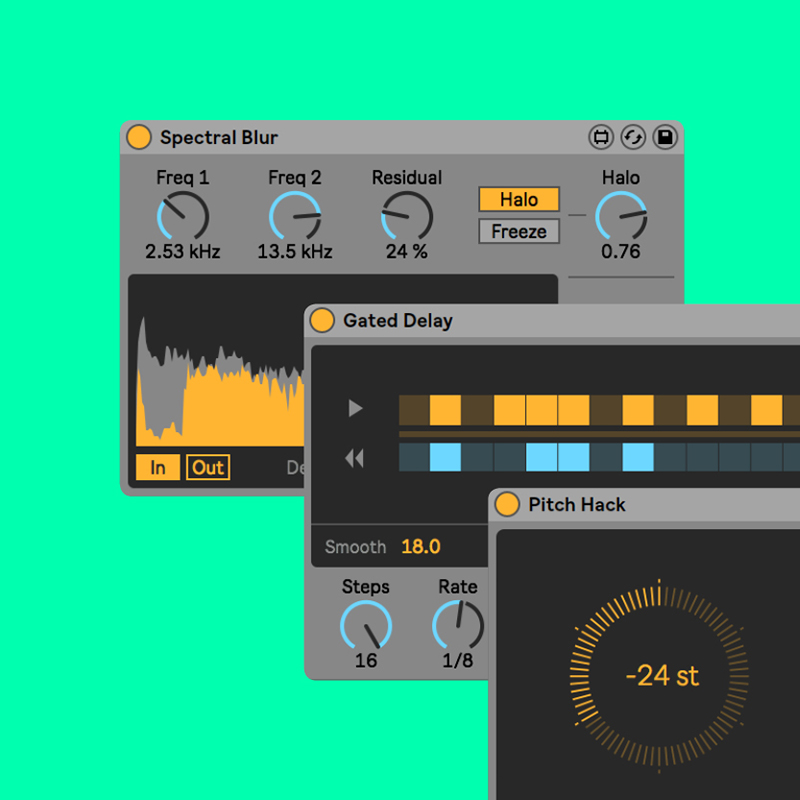Screen dimensions: 800x800
Task: Save Spectral Blur preset with the floppy disk icon
Action: point(665,137)
